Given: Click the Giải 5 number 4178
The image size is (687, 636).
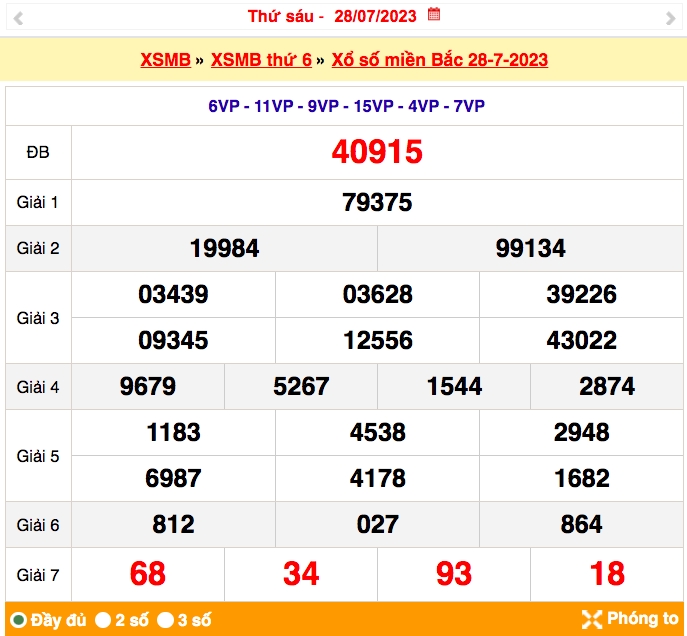Looking at the screenshot, I should pyautogui.click(x=377, y=478).
